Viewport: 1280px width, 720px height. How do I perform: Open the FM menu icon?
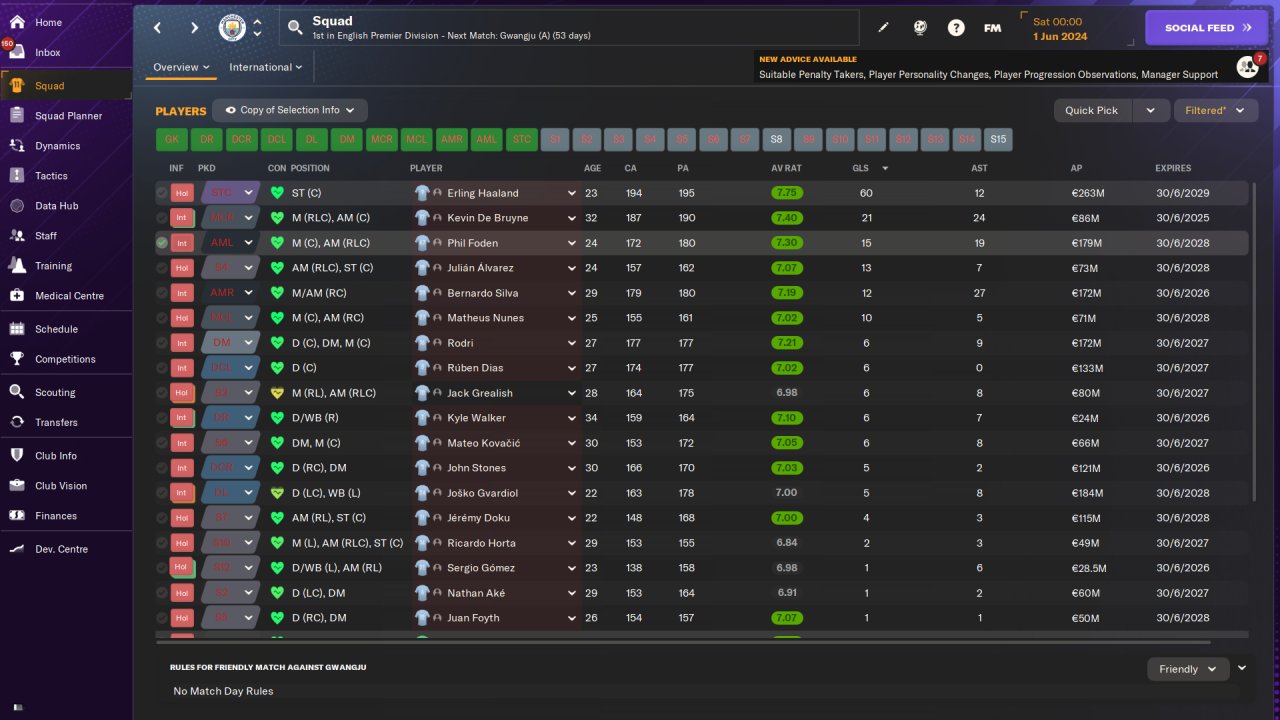pyautogui.click(x=992, y=28)
